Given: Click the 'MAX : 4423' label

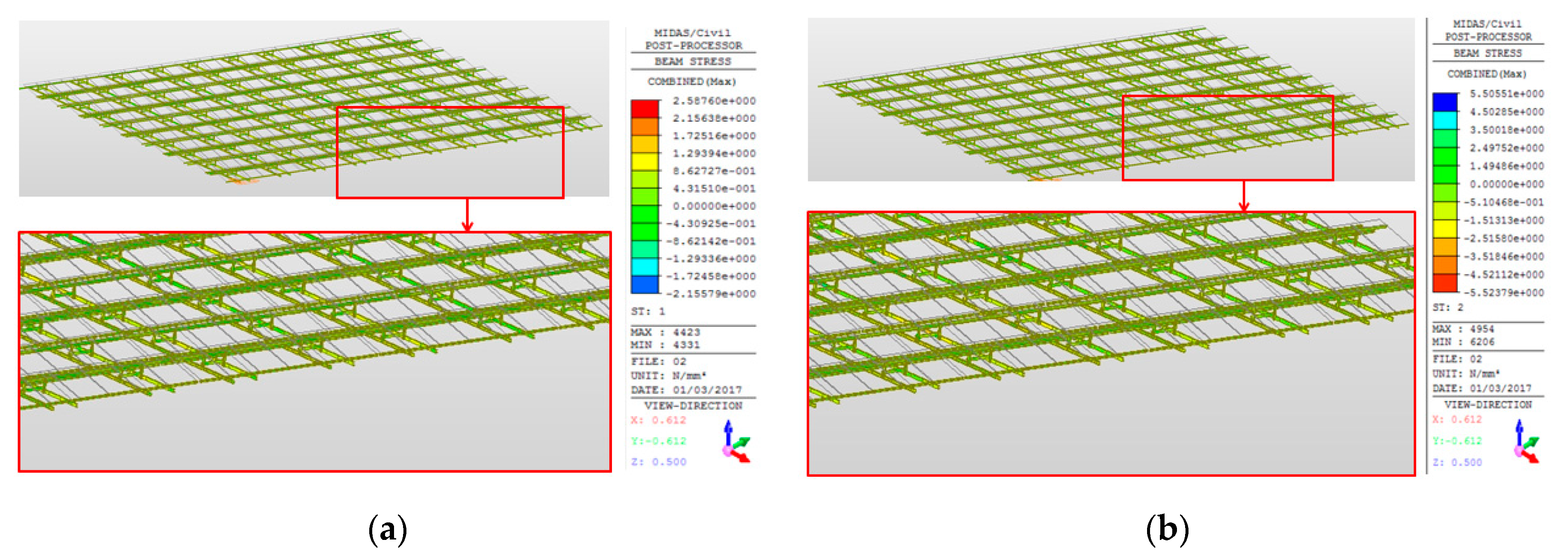Looking at the screenshot, I should pyautogui.click(x=665, y=332).
